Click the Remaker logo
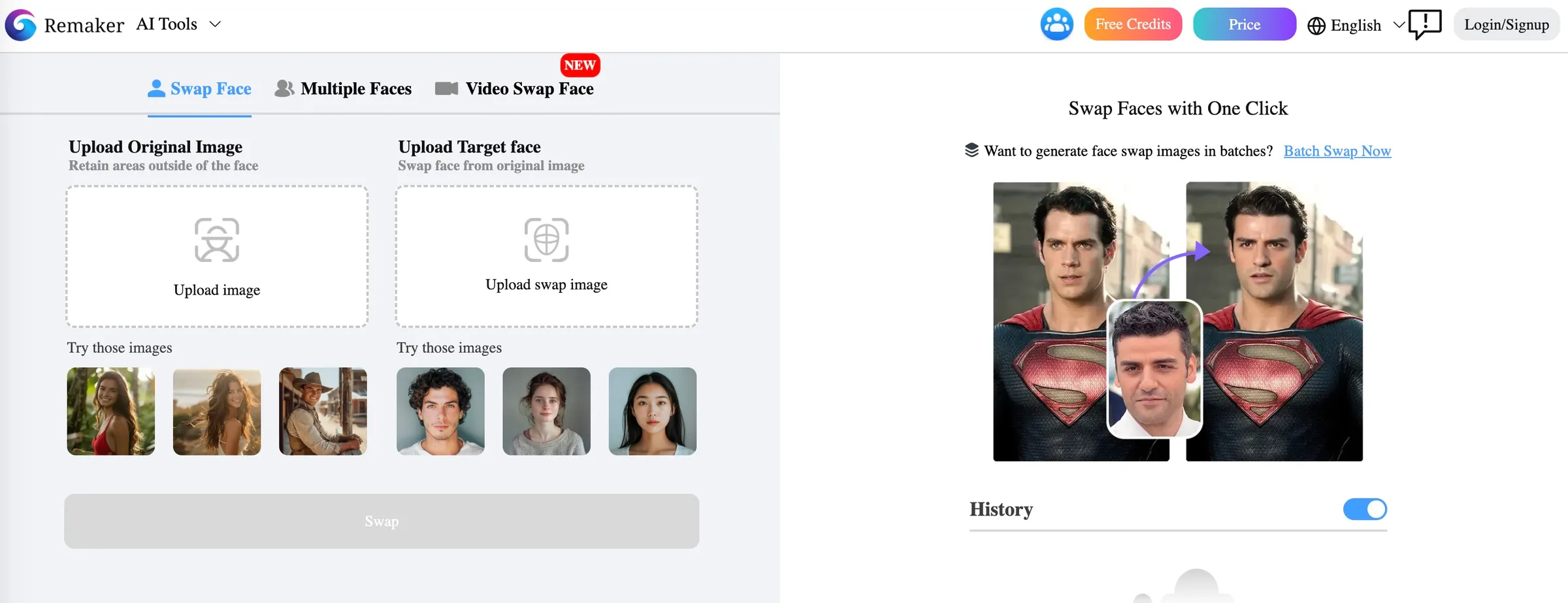1568x603 pixels. [x=22, y=24]
